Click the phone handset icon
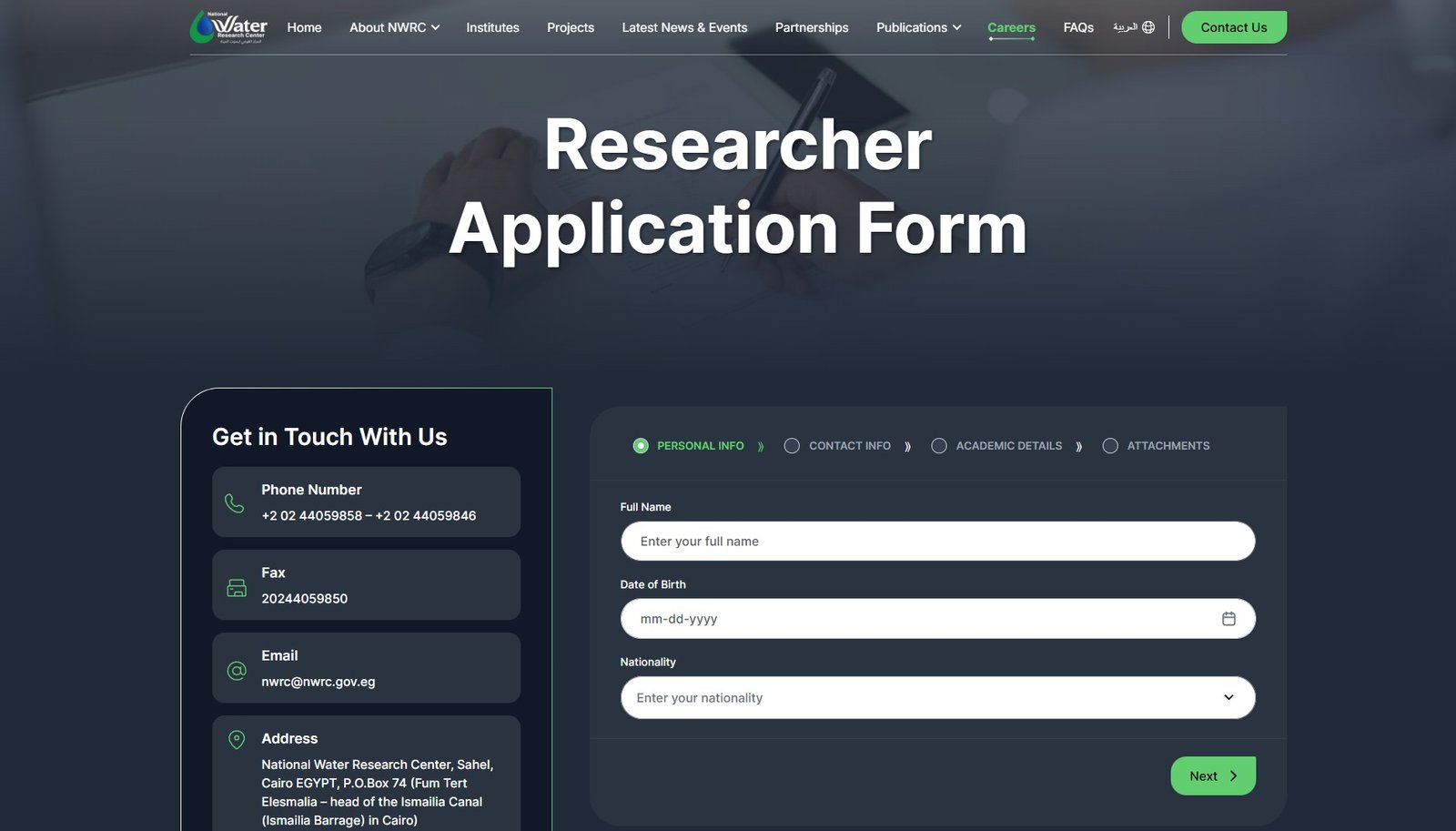This screenshot has width=1456, height=831. coord(235,503)
